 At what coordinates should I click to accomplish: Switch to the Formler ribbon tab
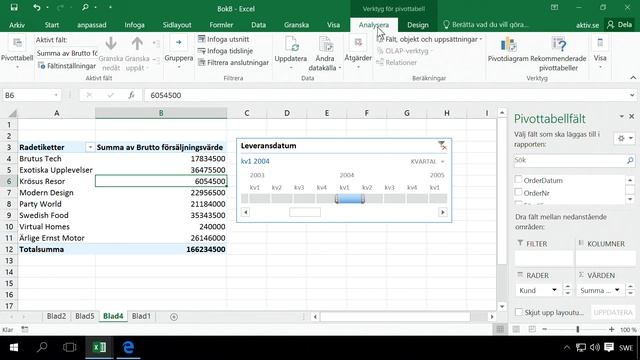point(221,25)
